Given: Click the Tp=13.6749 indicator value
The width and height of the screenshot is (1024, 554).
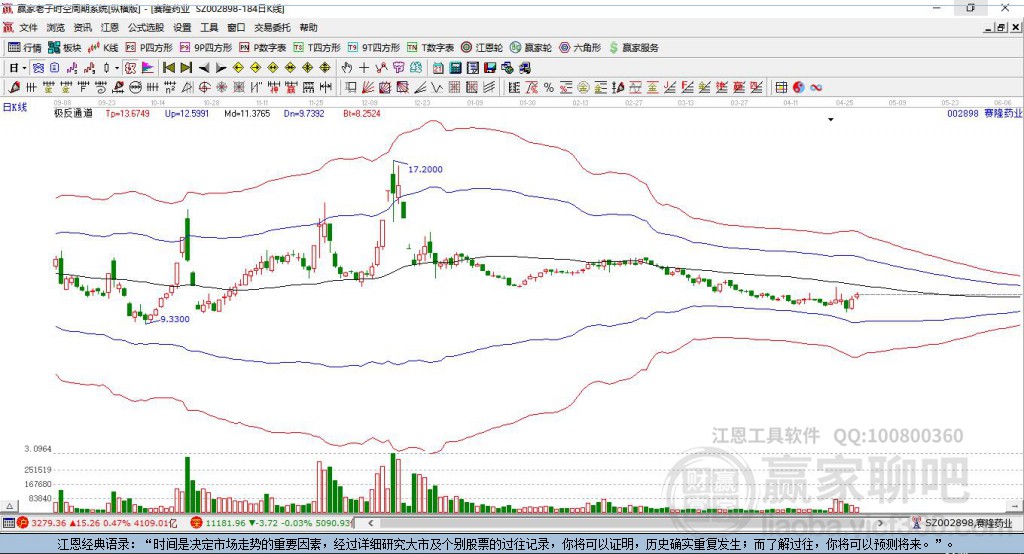Looking at the screenshot, I should [127, 114].
